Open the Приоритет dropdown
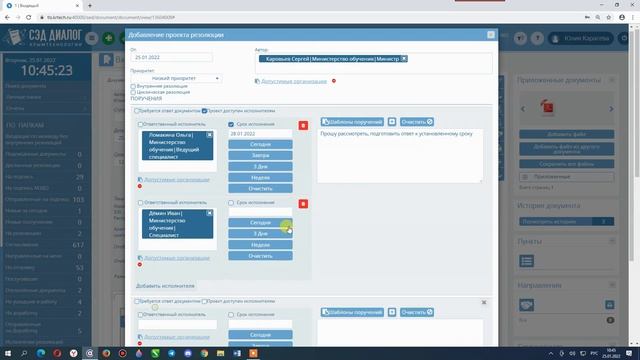The width and height of the screenshot is (640, 360). [x=176, y=78]
